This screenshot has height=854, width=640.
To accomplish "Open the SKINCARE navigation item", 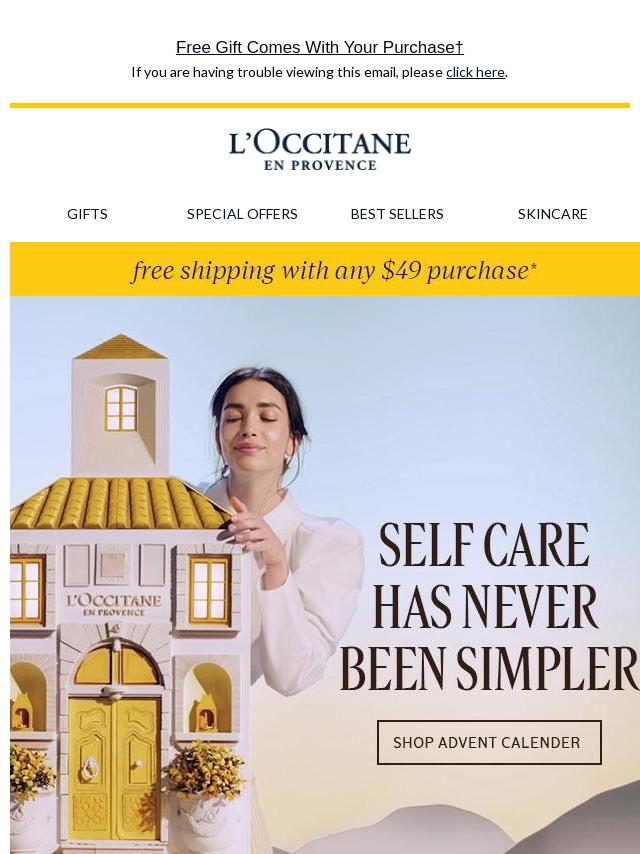I will 552,214.
